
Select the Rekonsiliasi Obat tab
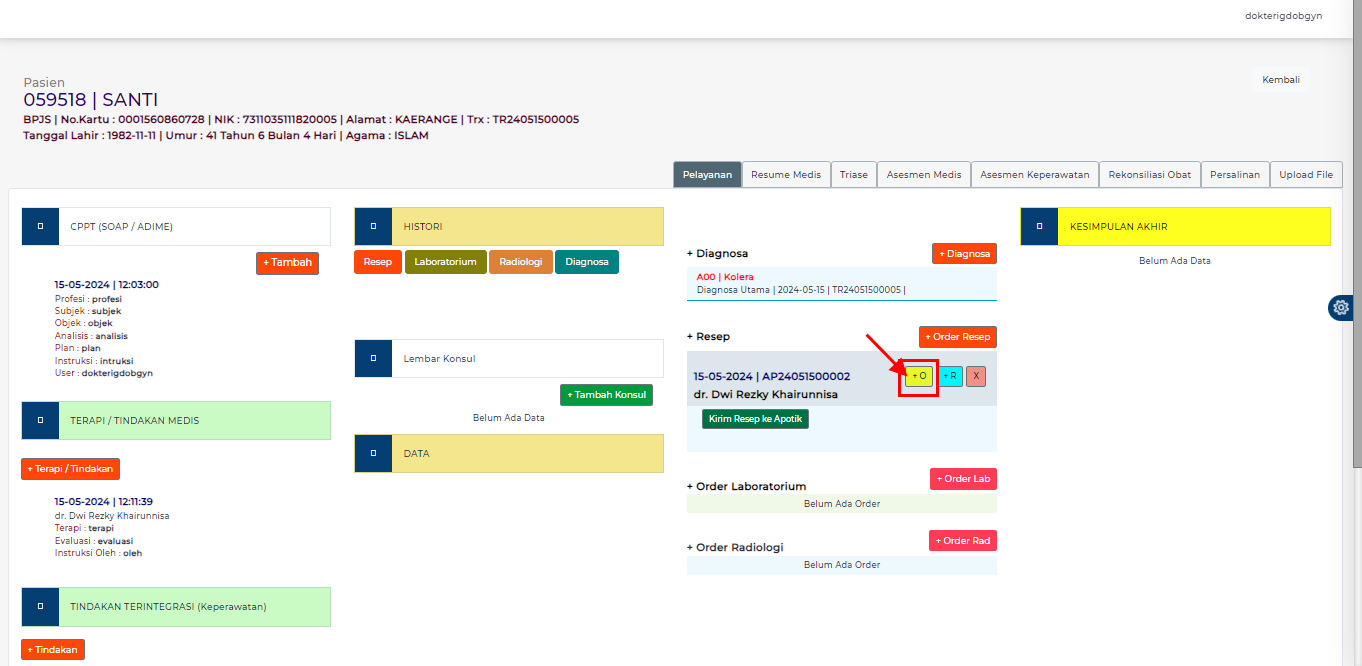click(1150, 175)
